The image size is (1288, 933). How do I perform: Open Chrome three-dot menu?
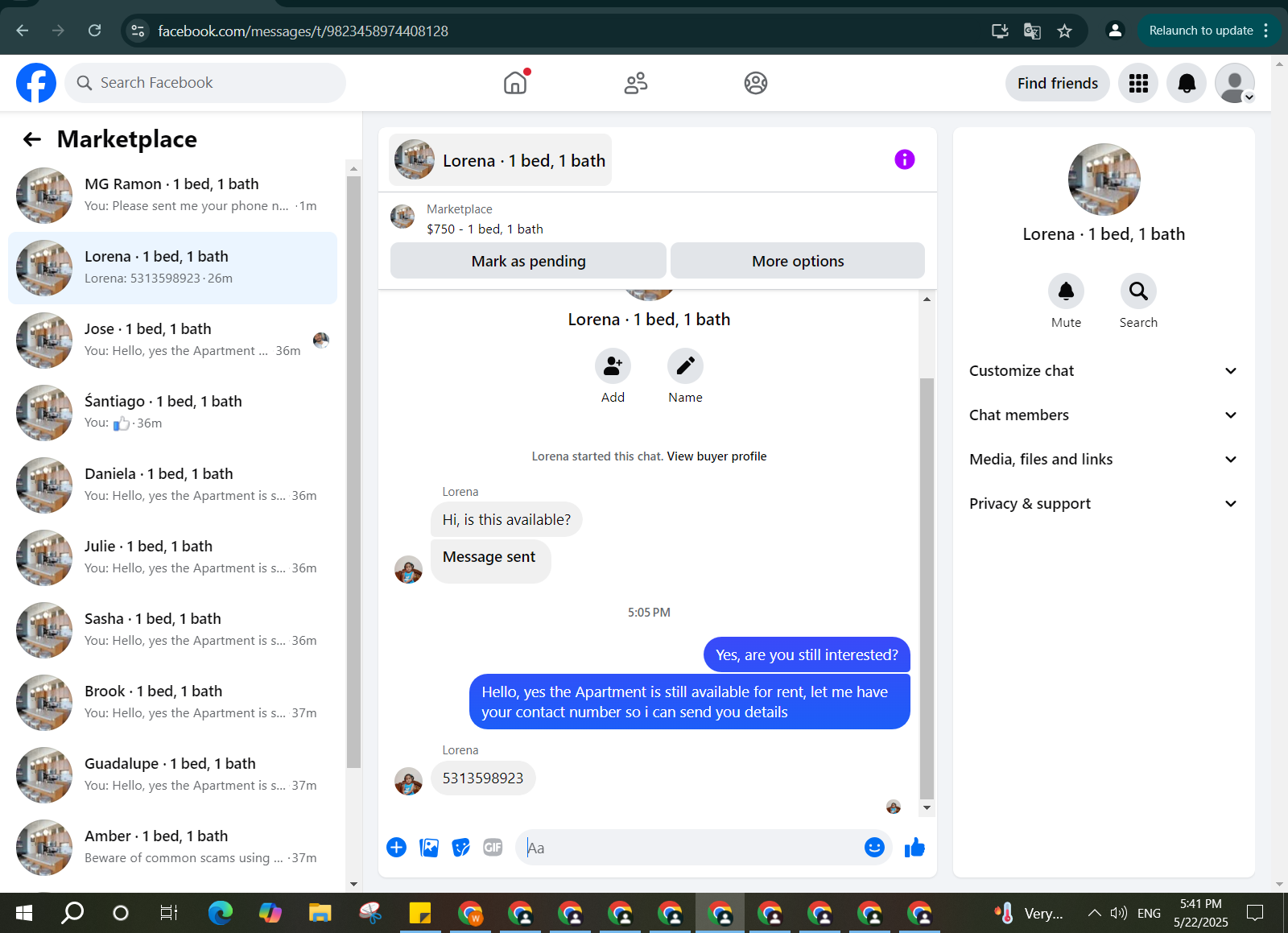click(1266, 31)
